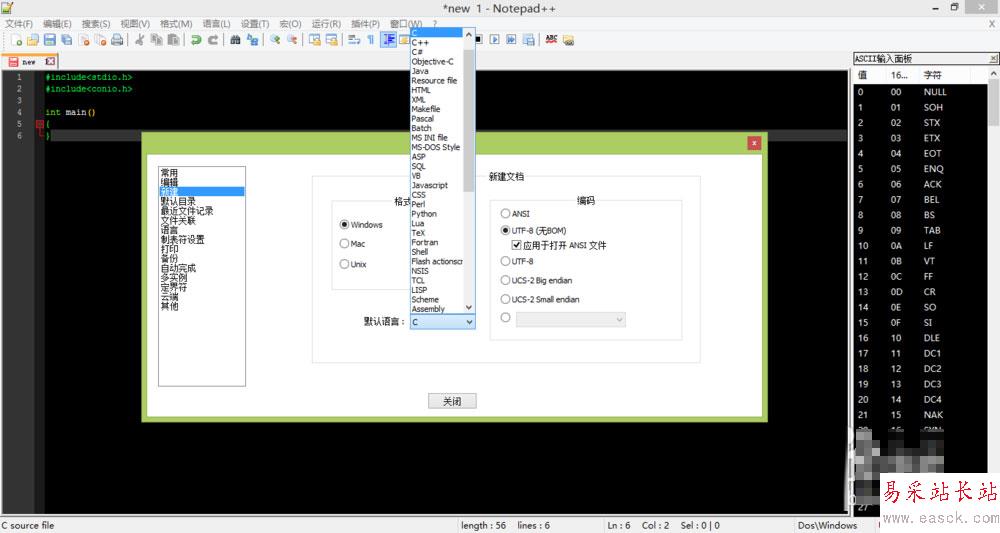Screen dimensions: 1000x533
Task: Select 常用 in the preferences category list
Action: tap(202, 173)
